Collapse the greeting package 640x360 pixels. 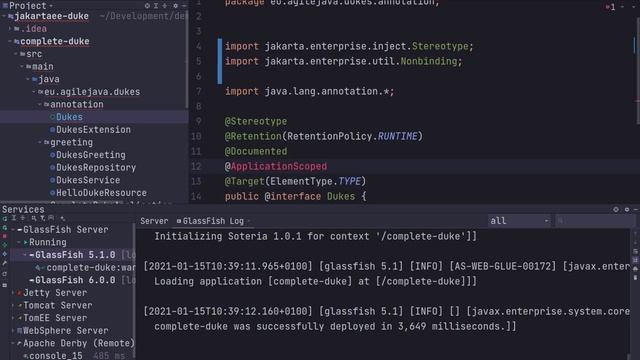(40, 142)
